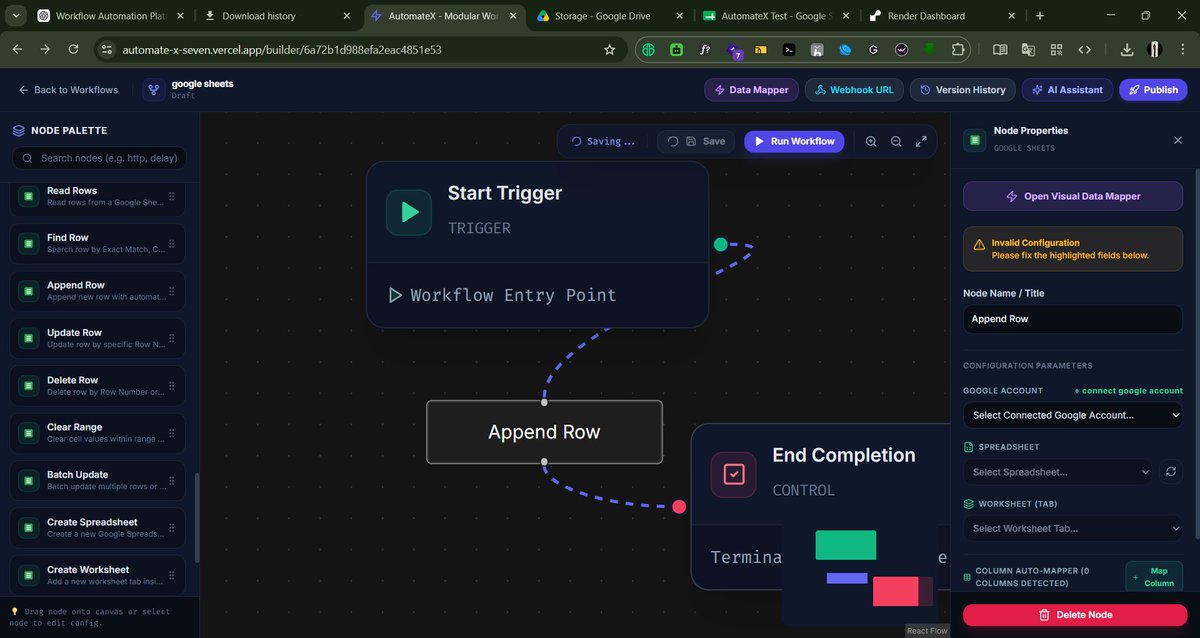Click Run Workflow
The image size is (1200, 638).
pos(794,141)
